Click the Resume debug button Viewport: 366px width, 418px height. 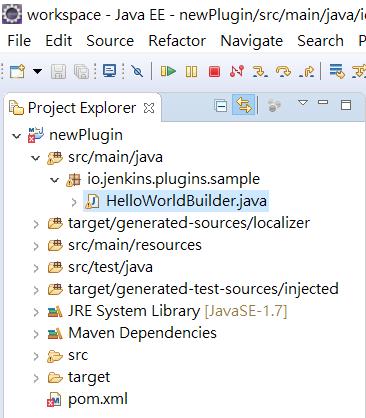pyautogui.click(x=168, y=71)
